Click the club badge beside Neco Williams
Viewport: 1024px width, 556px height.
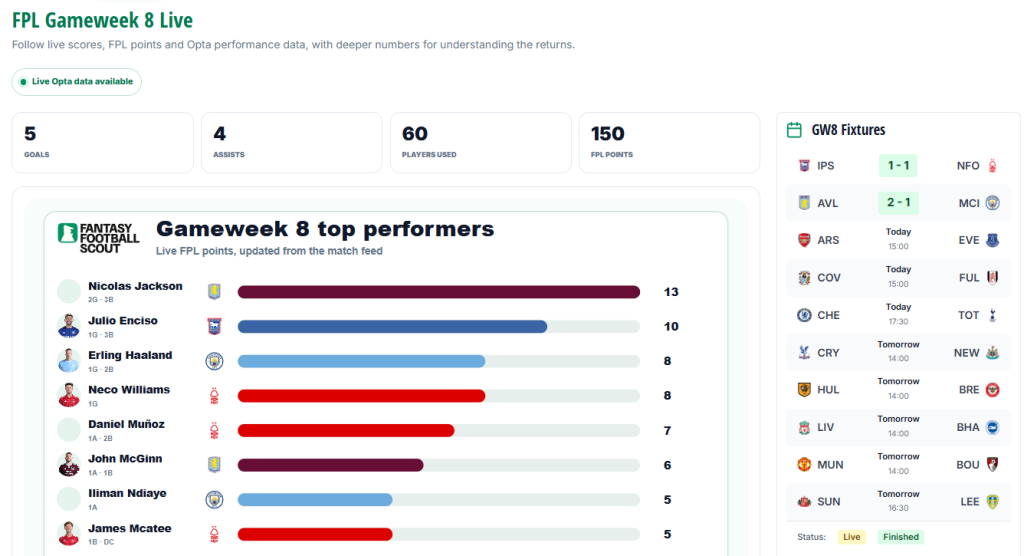click(x=214, y=396)
